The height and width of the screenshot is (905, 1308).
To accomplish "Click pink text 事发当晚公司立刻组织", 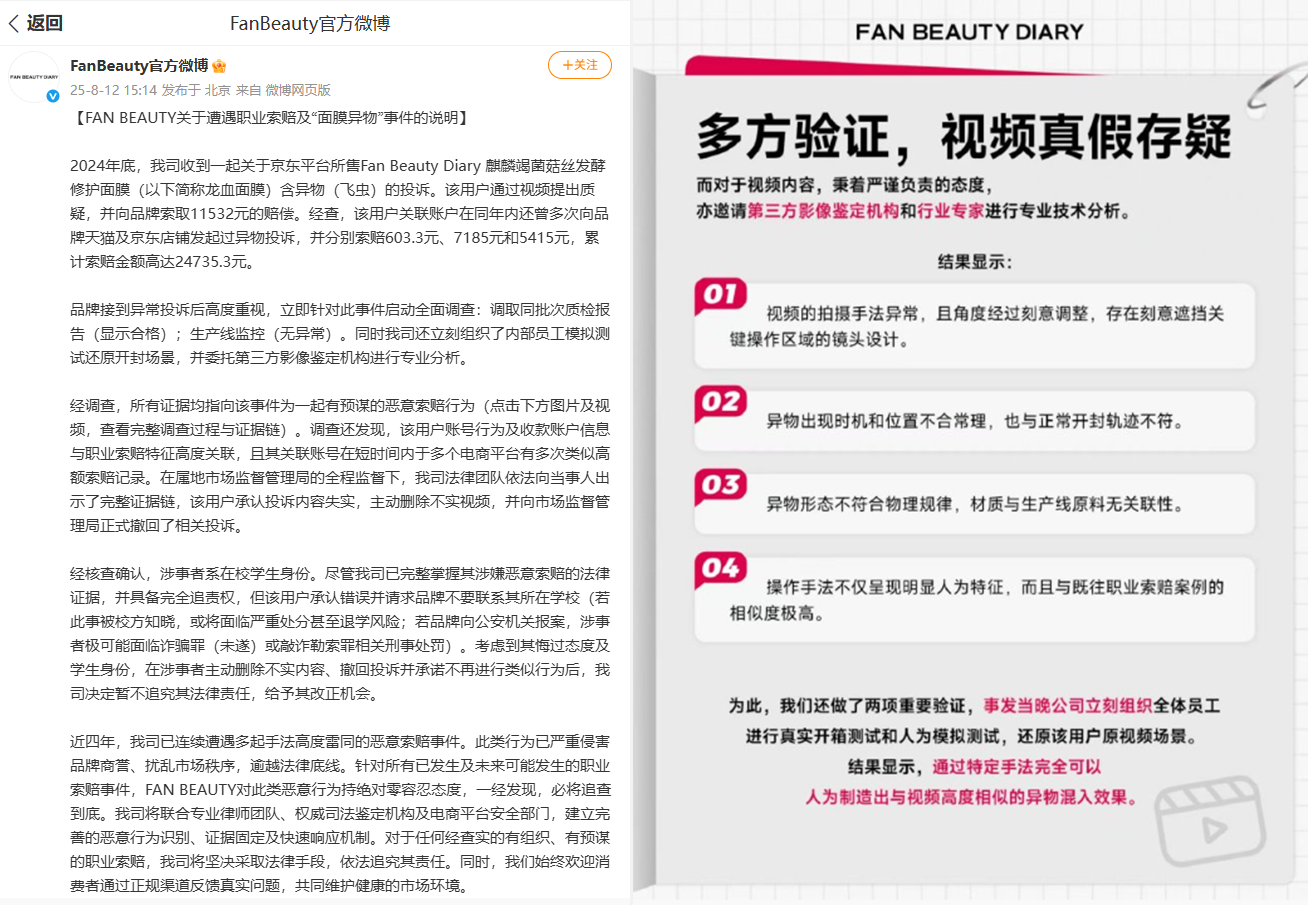I will point(1068,705).
